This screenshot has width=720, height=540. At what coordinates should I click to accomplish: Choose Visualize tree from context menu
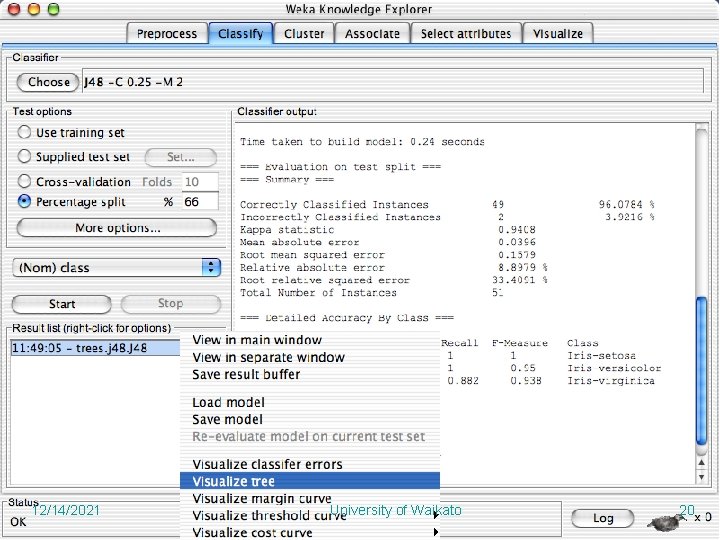coord(309,481)
